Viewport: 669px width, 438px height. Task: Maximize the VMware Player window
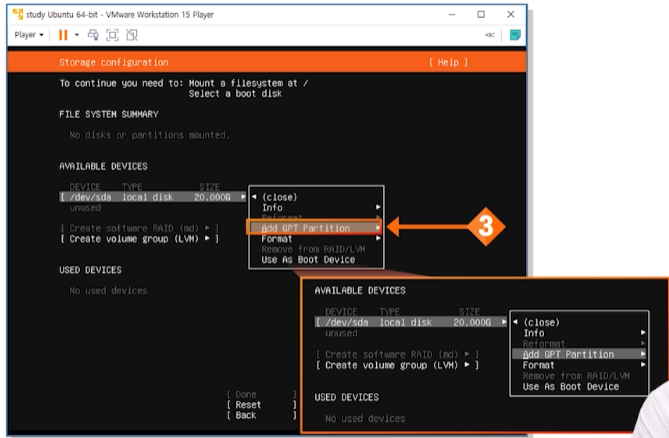(481, 15)
